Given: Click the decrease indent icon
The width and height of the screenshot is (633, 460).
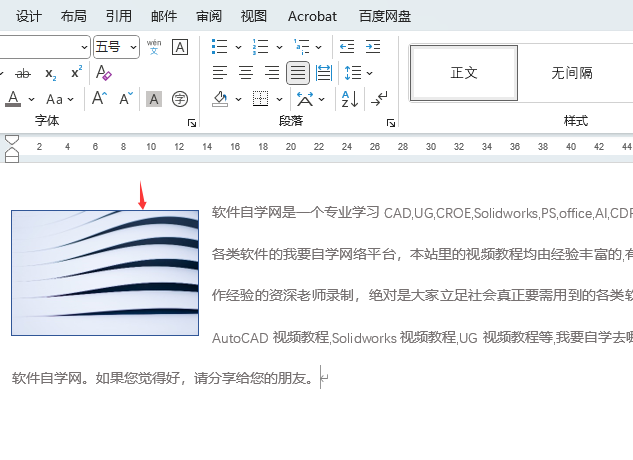Looking at the screenshot, I should (x=347, y=47).
